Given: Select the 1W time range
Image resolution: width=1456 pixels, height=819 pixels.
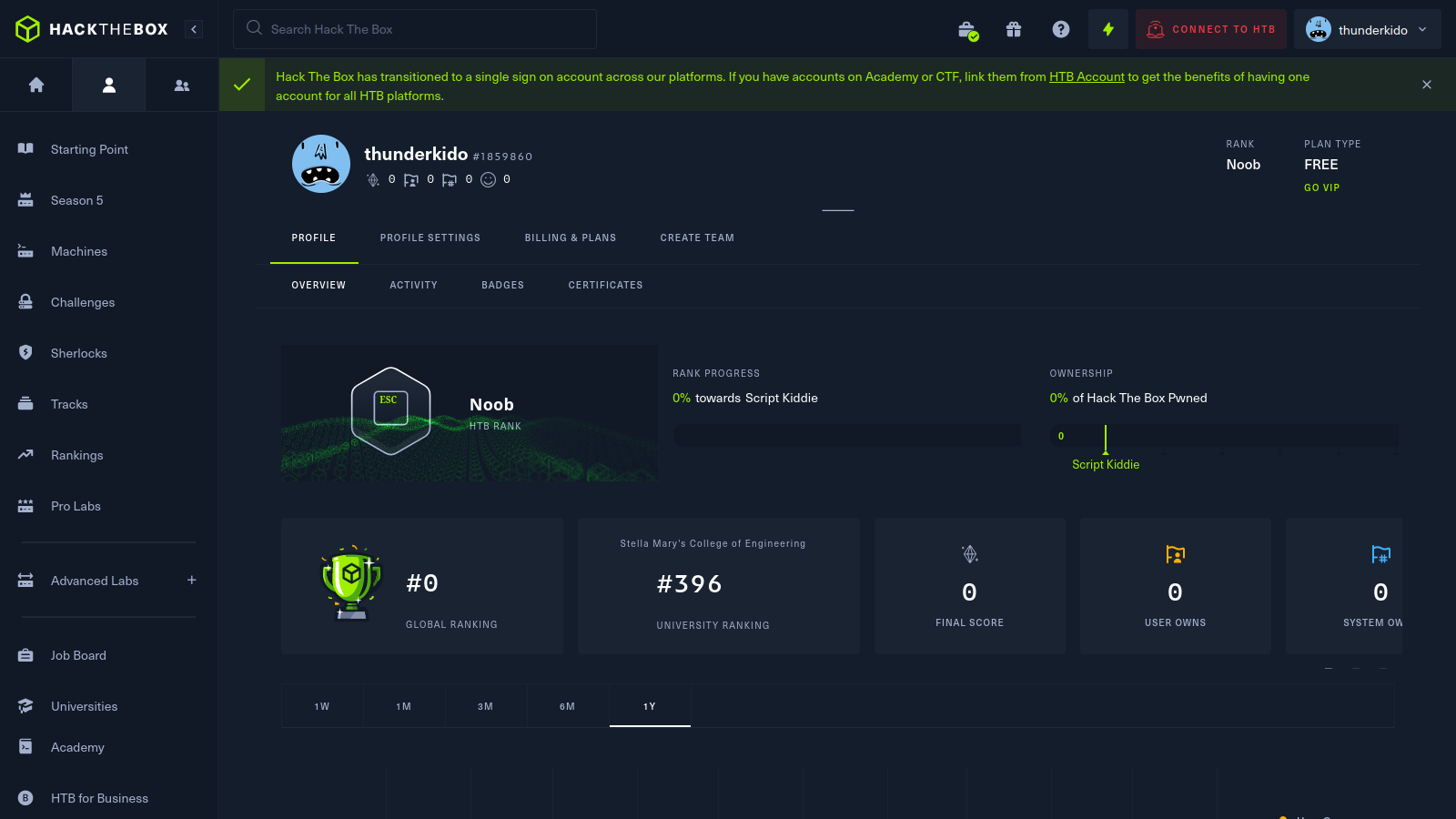Looking at the screenshot, I should [322, 706].
